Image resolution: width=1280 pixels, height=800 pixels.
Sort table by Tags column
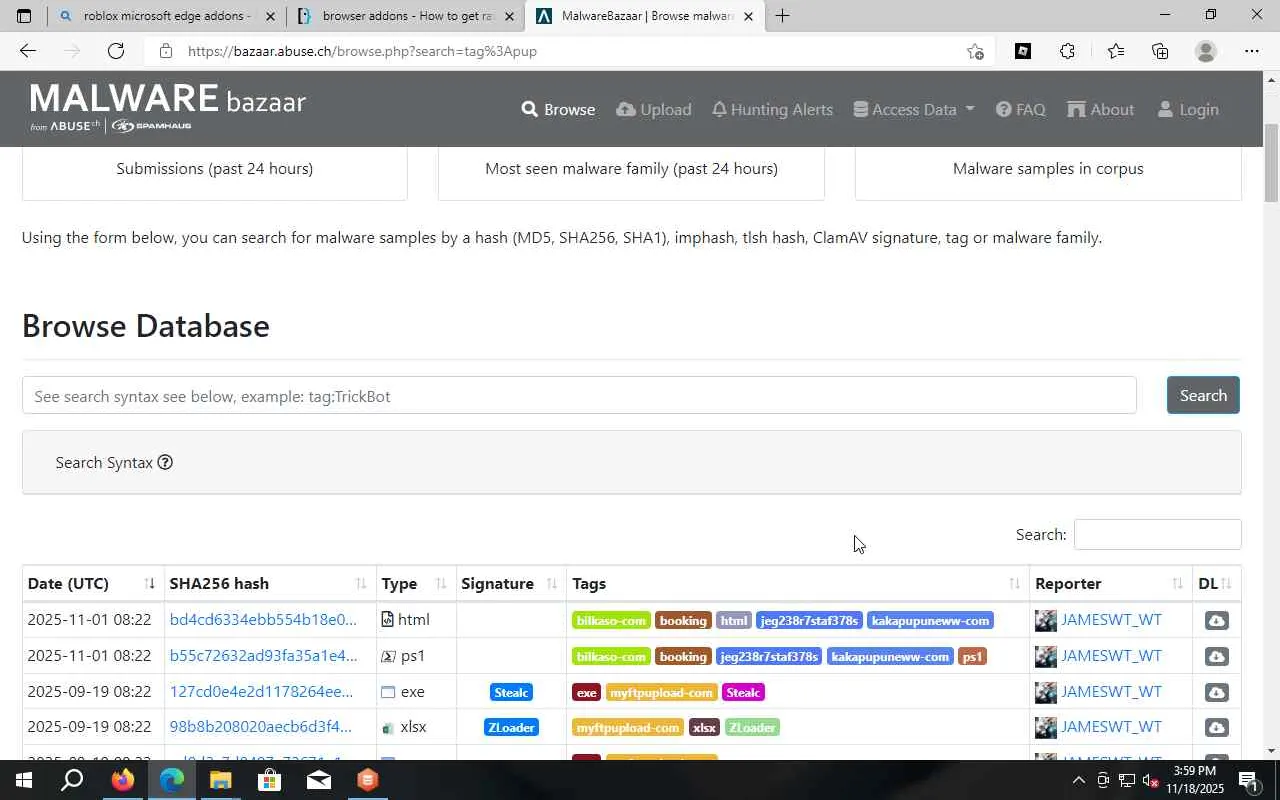797,583
